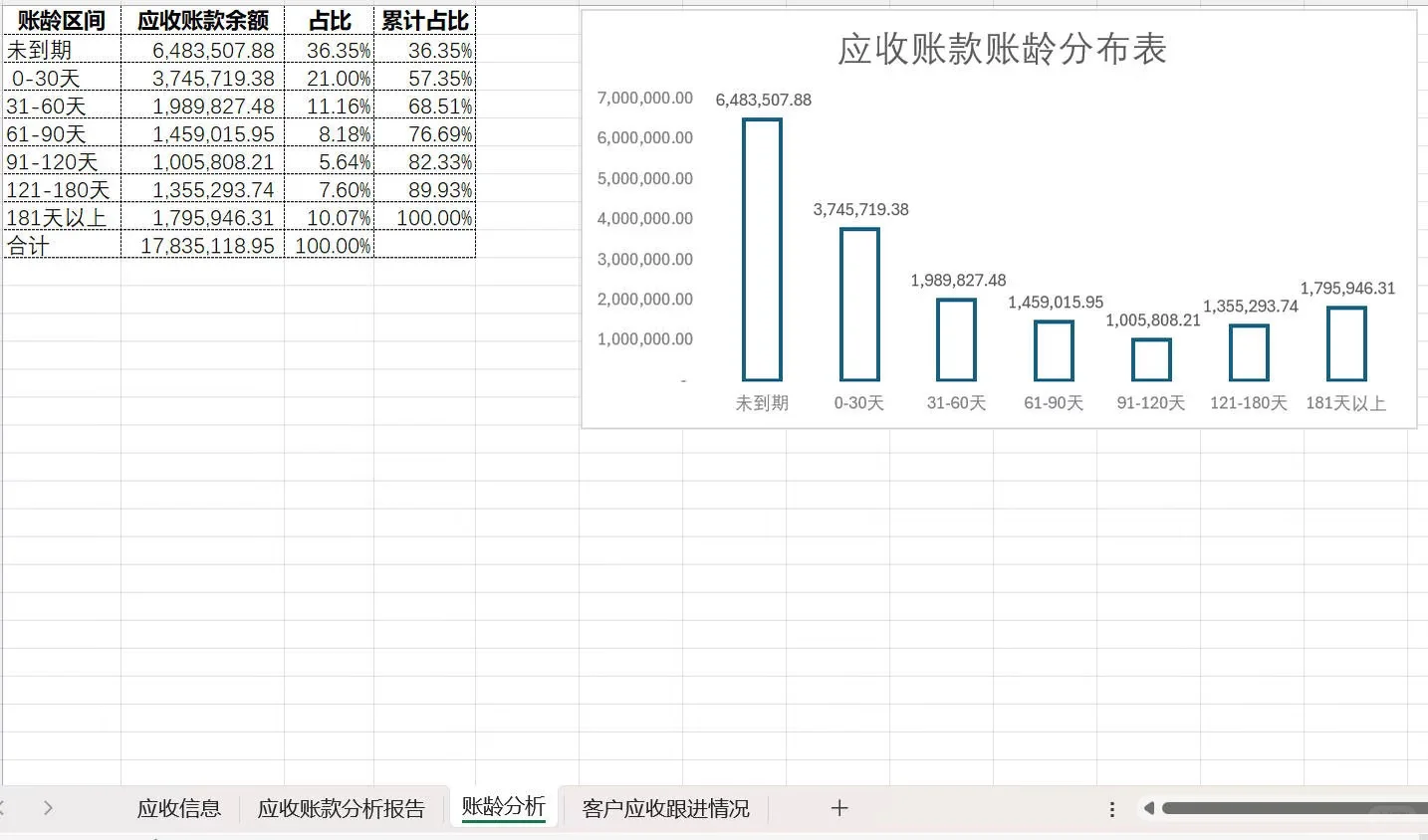The width and height of the screenshot is (1428, 840).
Task: Select cumulative cell 89.93%
Action: click(425, 189)
